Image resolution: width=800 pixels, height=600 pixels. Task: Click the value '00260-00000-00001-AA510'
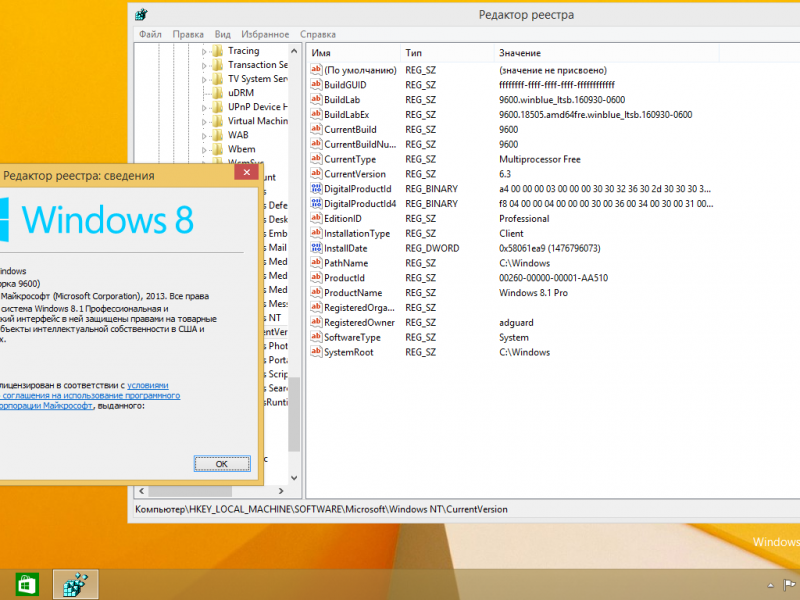554,278
